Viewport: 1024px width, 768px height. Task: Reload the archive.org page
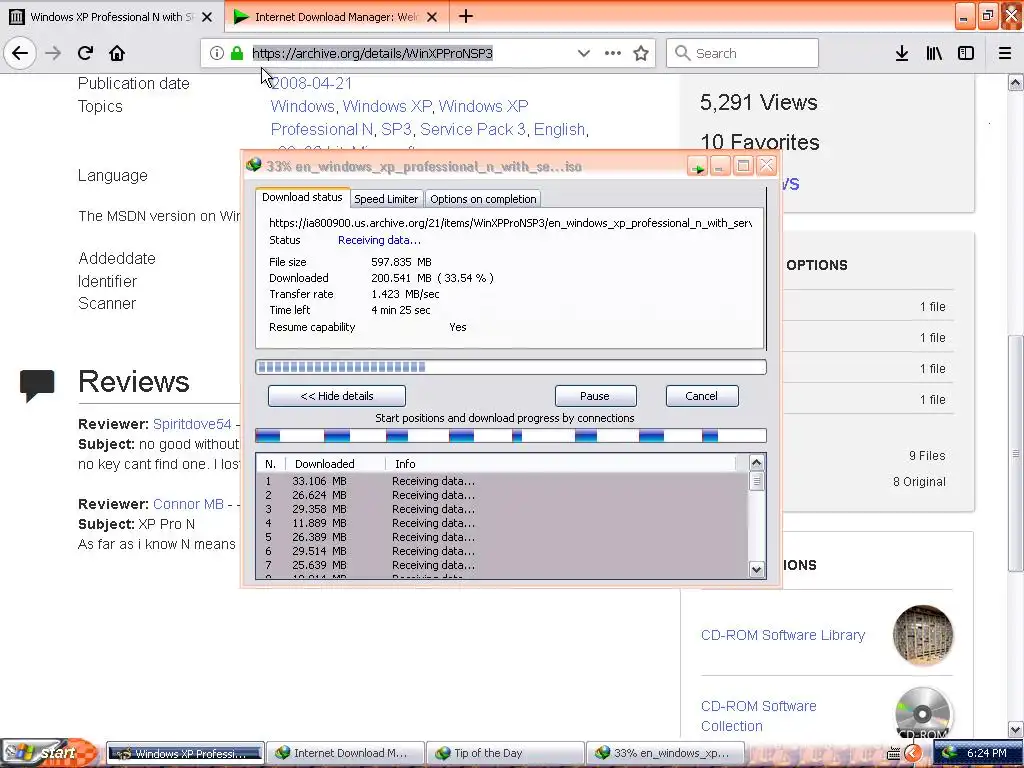(85, 53)
